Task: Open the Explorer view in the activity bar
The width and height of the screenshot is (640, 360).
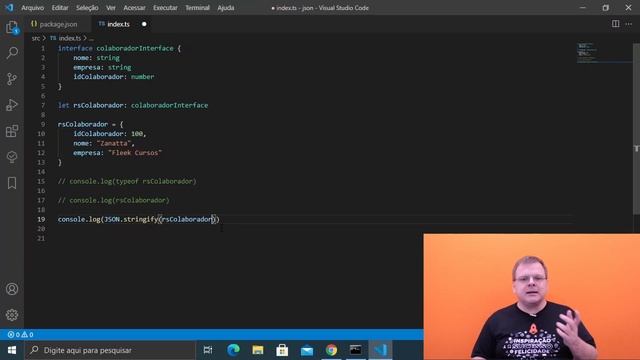Action: (12, 27)
